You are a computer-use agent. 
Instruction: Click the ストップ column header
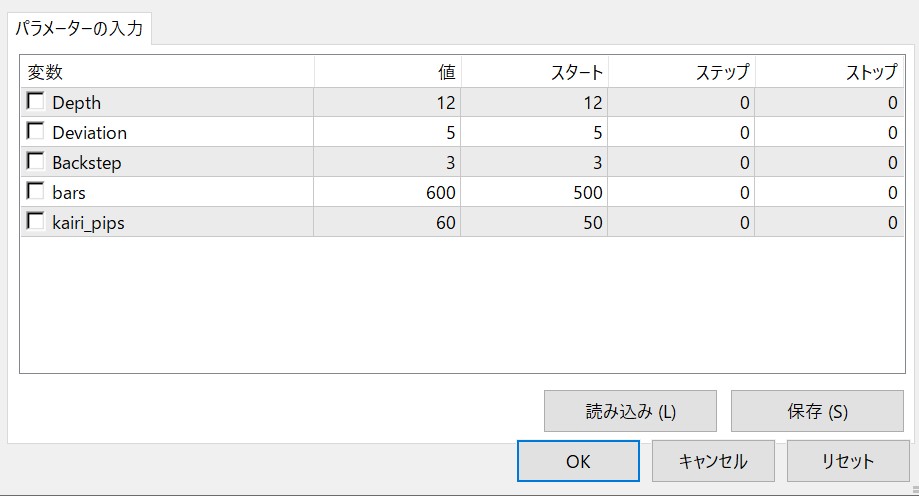[830, 72]
